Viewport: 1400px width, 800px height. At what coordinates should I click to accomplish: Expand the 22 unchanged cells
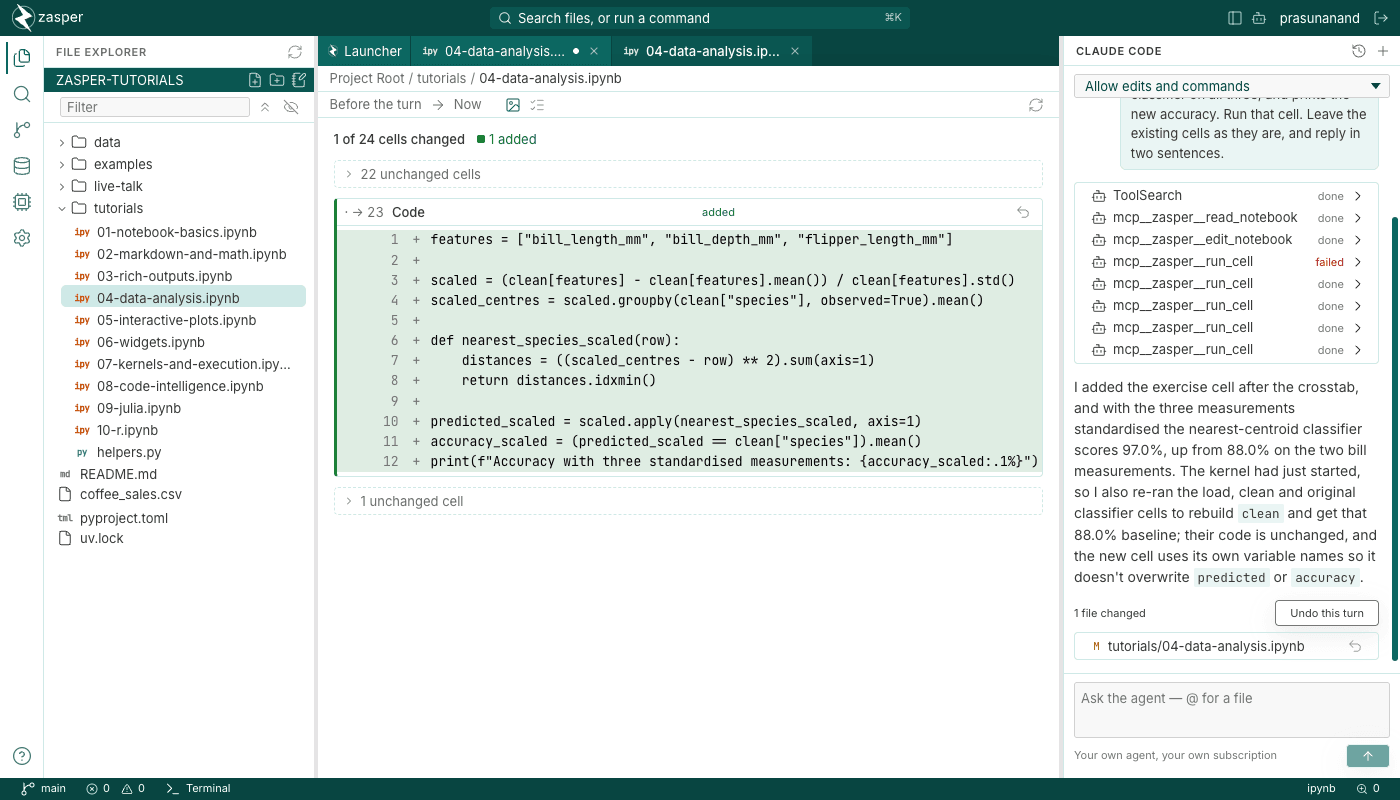(x=688, y=174)
